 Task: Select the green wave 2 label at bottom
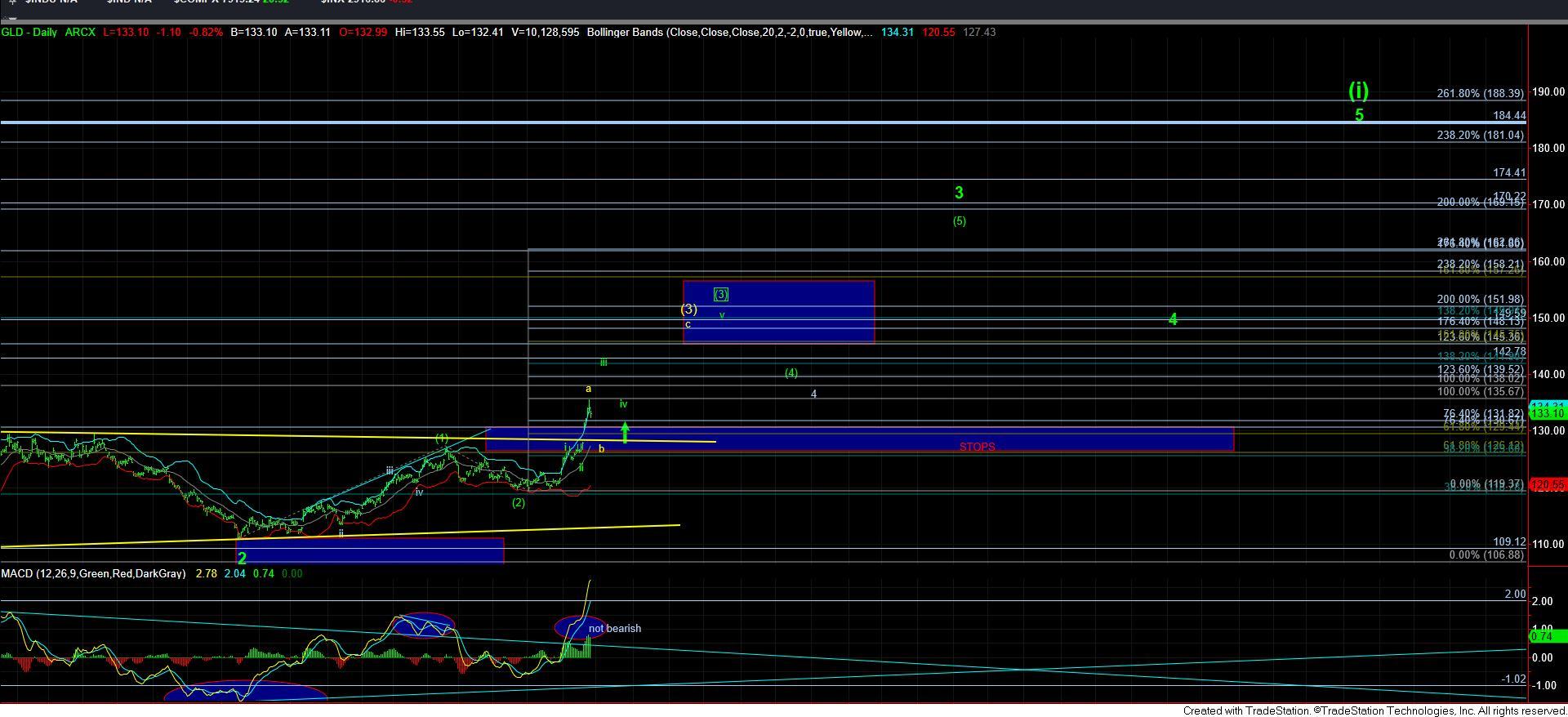pyautogui.click(x=242, y=559)
